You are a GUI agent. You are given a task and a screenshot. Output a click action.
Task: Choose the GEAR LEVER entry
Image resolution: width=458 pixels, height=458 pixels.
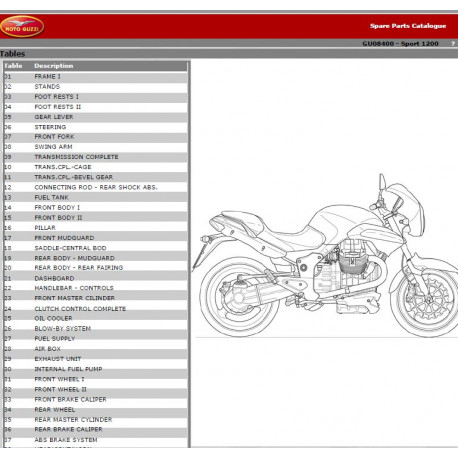[x=96, y=117]
